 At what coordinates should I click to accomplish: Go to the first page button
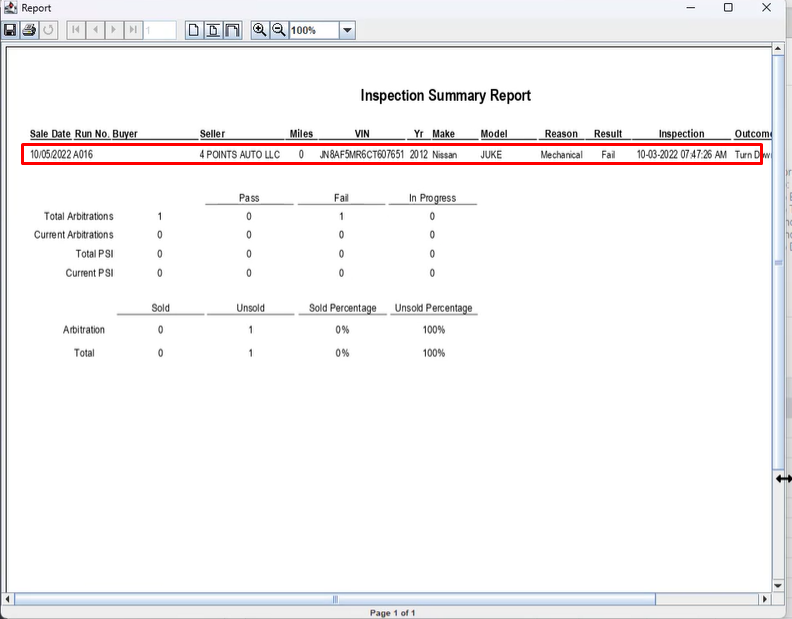pyautogui.click(x=76, y=30)
